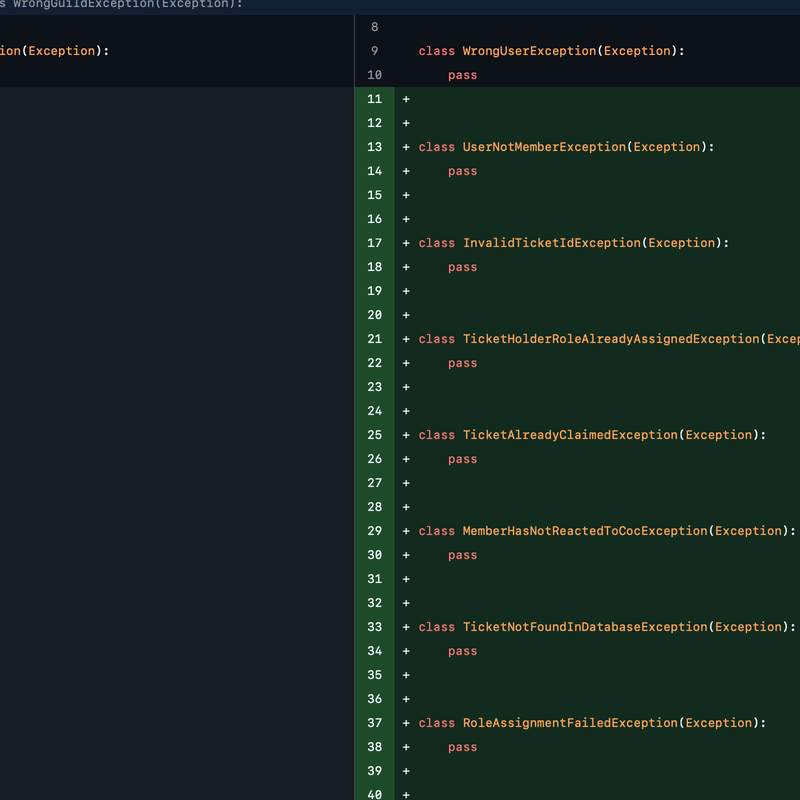Click the pass statement on line 34
The width and height of the screenshot is (800, 800).
click(462, 650)
